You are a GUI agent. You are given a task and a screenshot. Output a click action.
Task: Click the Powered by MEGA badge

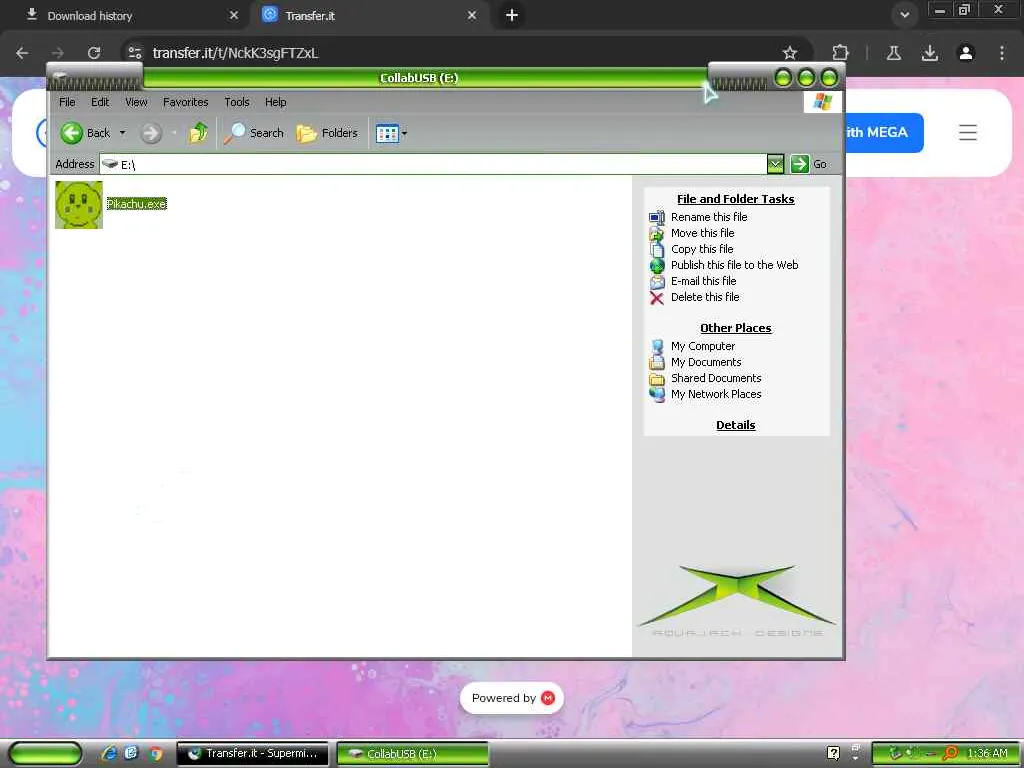(512, 698)
